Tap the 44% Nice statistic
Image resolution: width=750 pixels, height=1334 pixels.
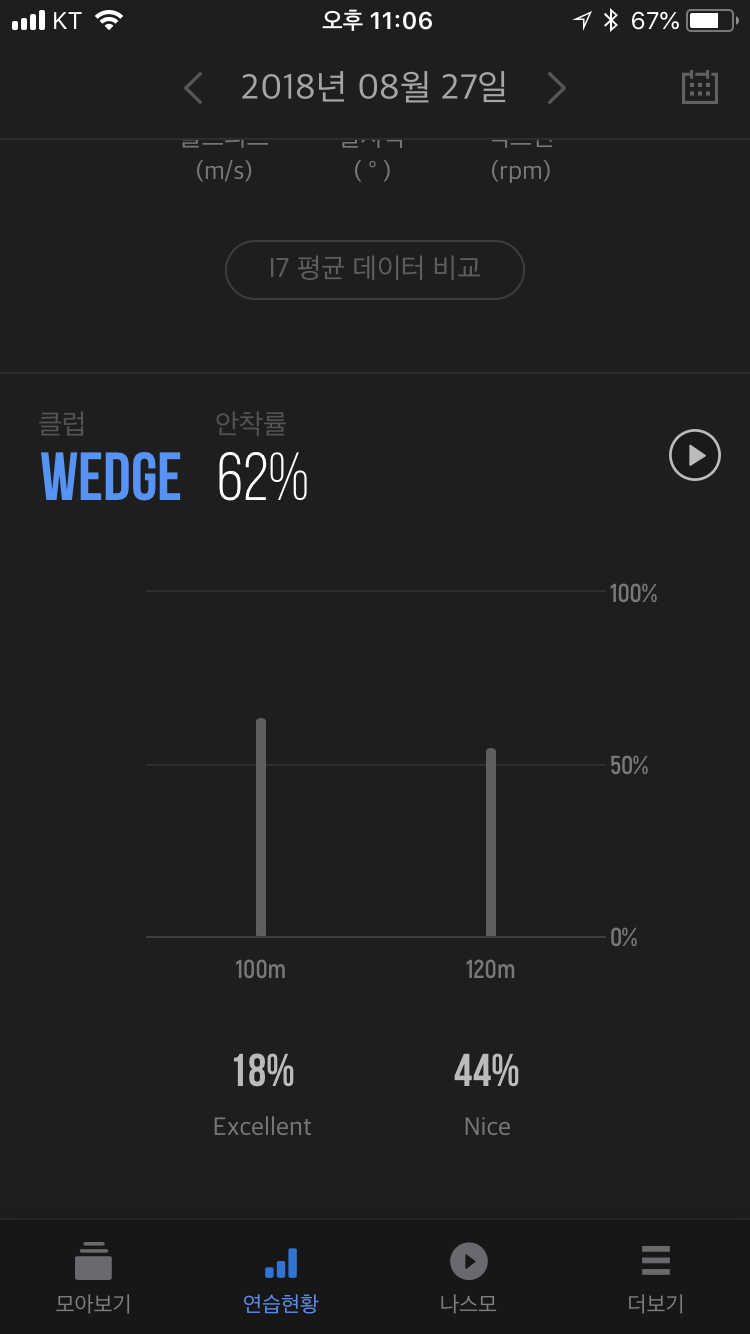(x=487, y=1090)
